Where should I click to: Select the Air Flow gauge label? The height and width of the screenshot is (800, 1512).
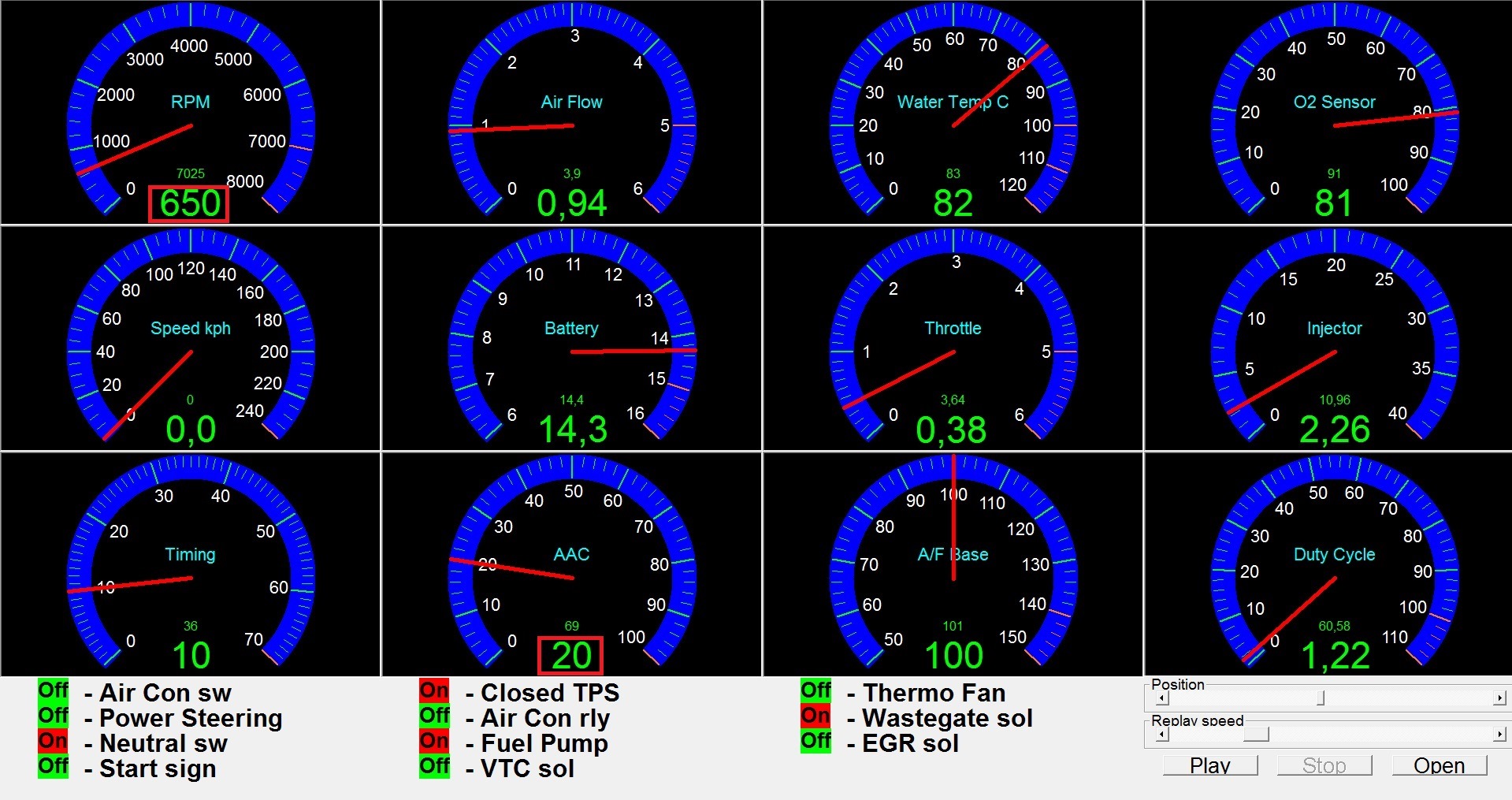coord(571,102)
